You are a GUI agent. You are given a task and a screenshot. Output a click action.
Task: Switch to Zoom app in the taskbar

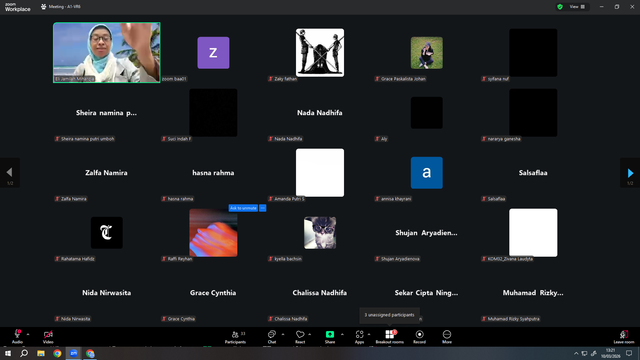74,353
